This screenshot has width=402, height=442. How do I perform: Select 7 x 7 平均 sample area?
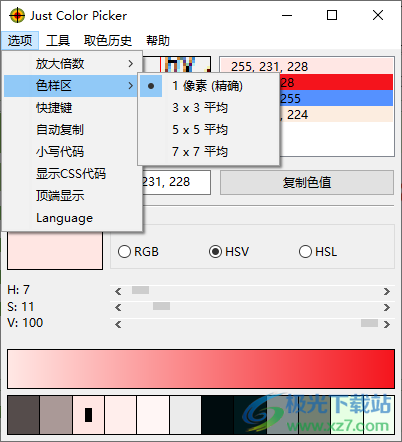click(x=209, y=152)
